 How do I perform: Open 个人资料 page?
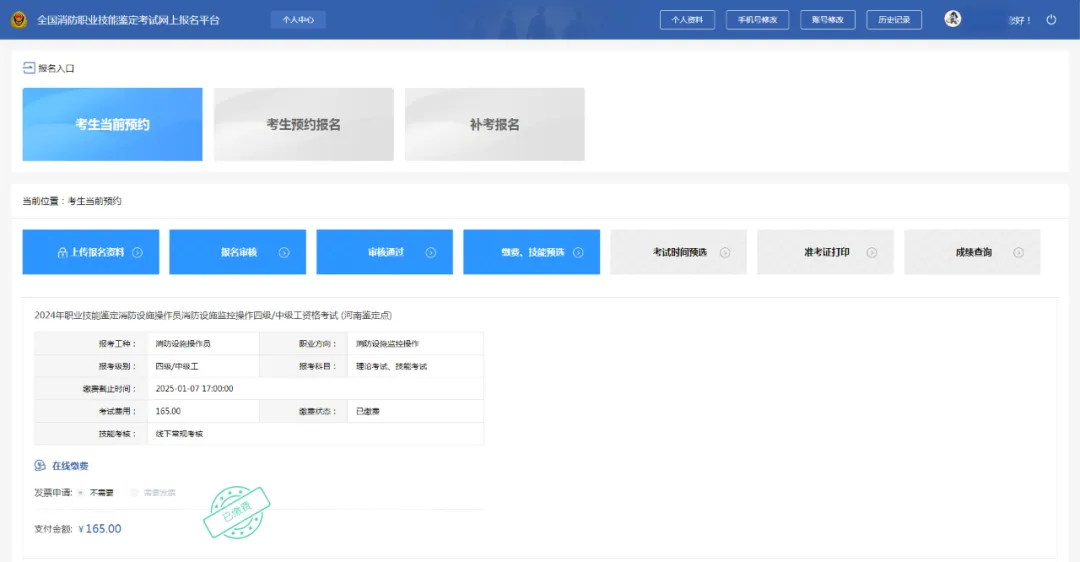[x=687, y=20]
